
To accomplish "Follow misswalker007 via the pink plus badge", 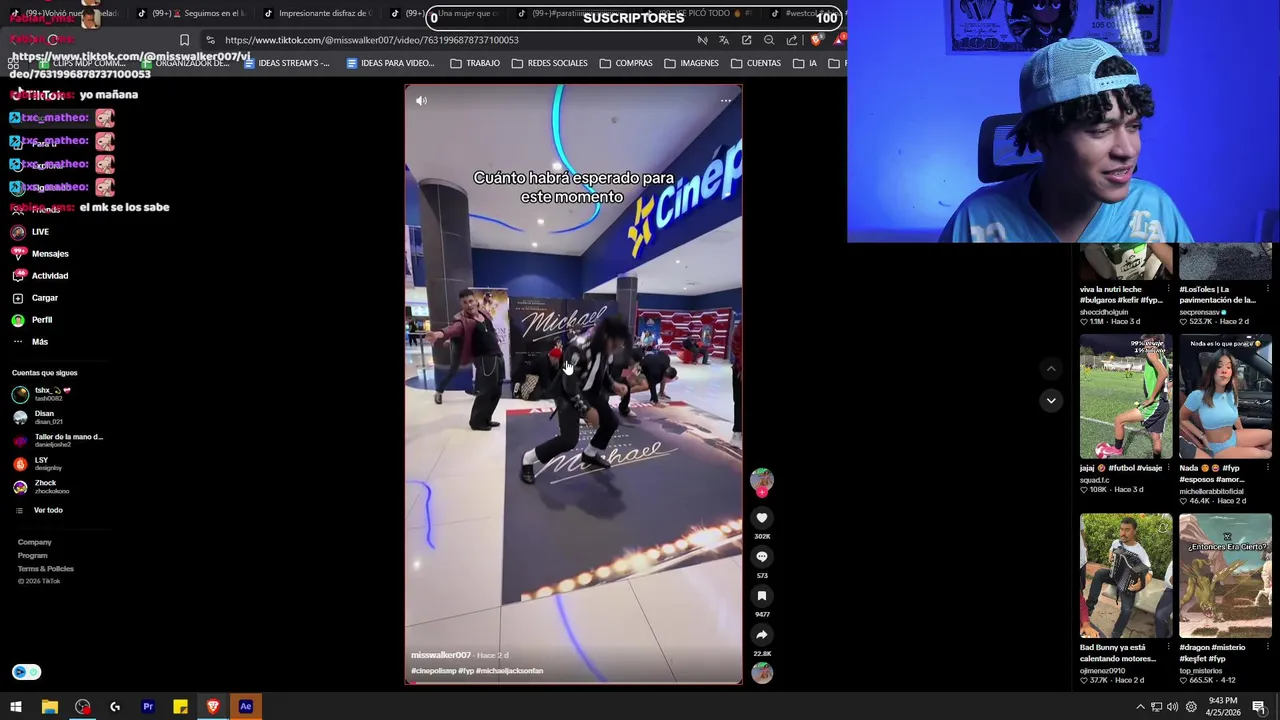I will click(762, 492).
